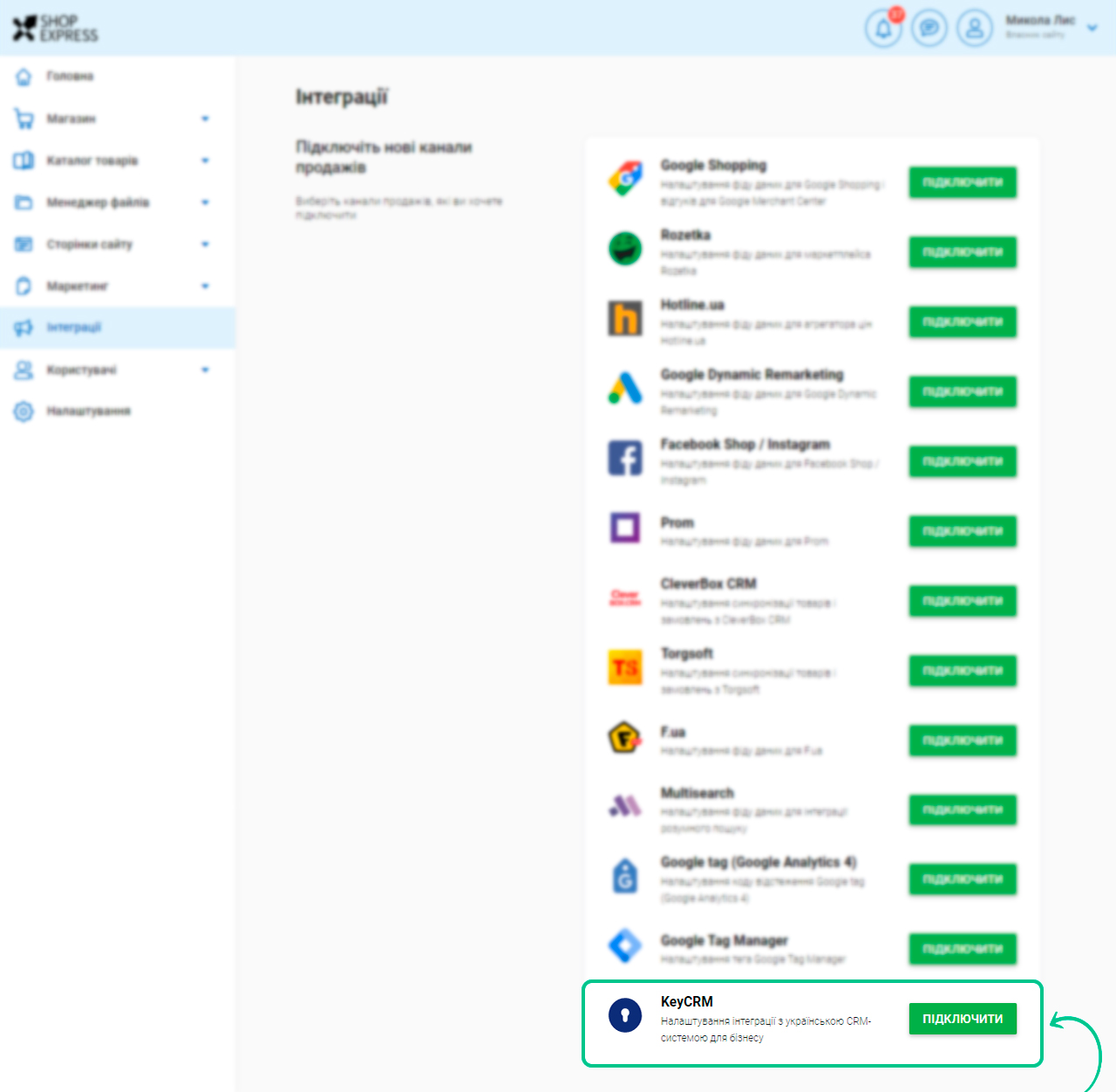Click the Google Shopping logo icon
Image resolution: width=1116 pixels, height=1092 pixels.
coord(625,179)
